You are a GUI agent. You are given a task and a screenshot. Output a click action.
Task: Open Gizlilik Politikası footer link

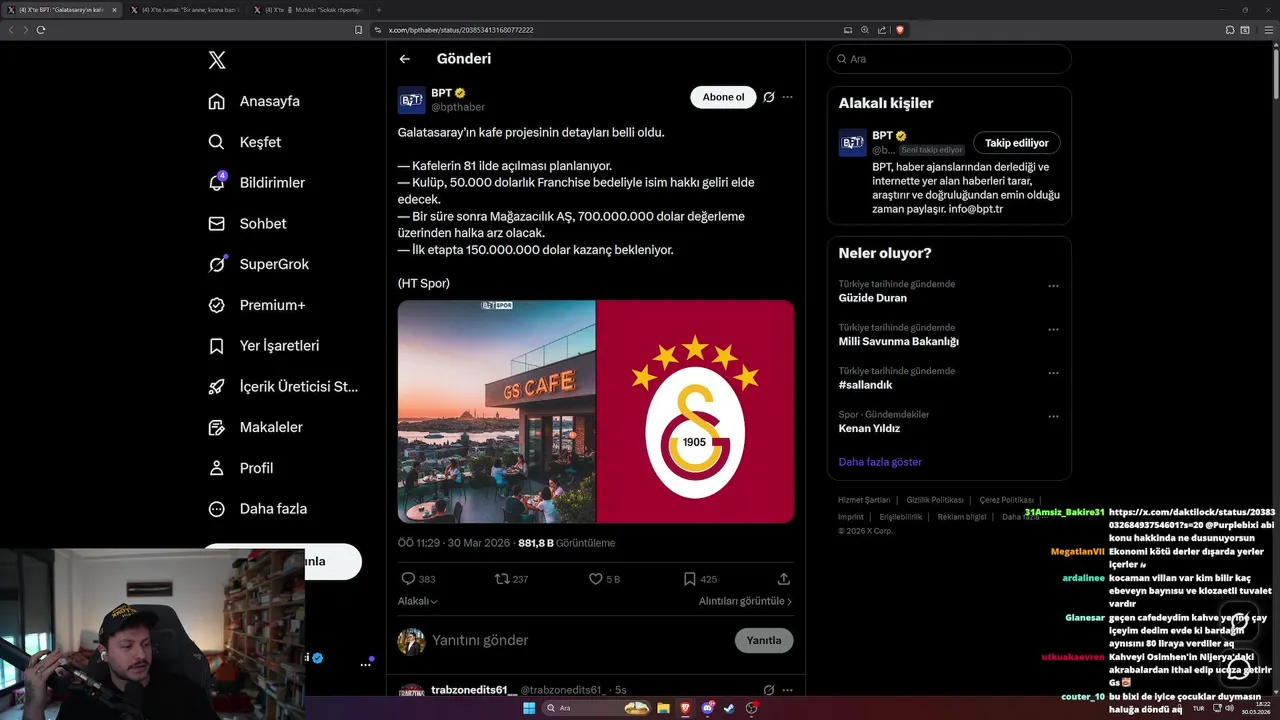(x=935, y=500)
